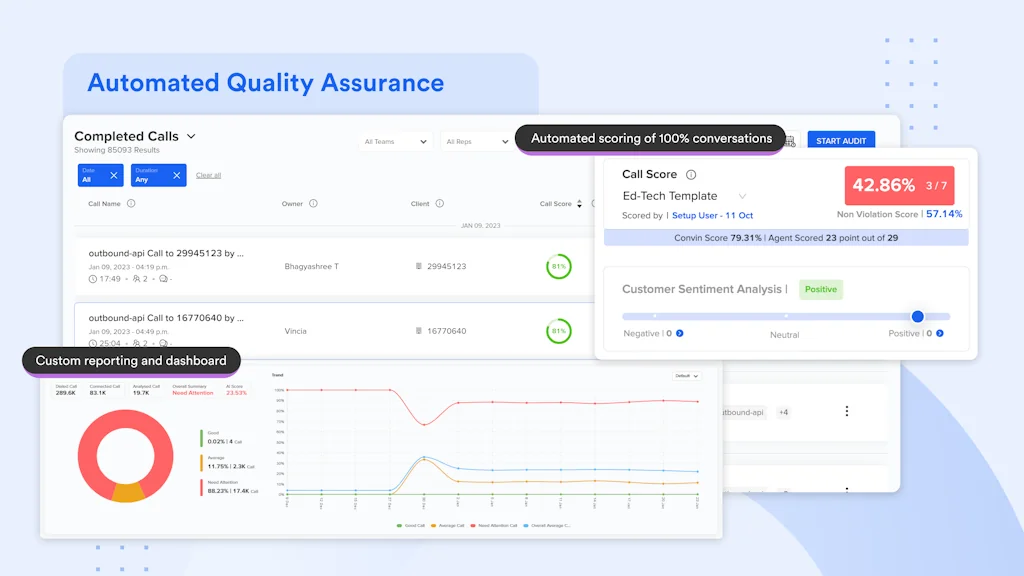Image resolution: width=1024 pixels, height=576 pixels.
Task: Click the Clear all filters link
Action: coord(208,175)
